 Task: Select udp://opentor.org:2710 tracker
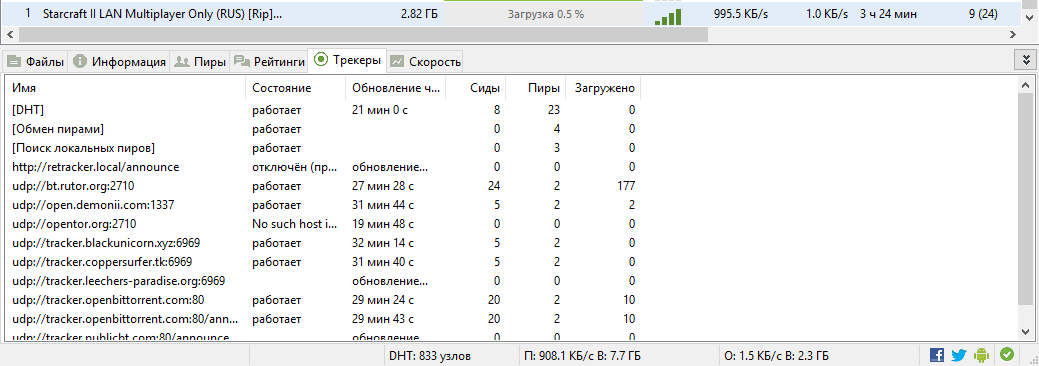(x=323, y=224)
